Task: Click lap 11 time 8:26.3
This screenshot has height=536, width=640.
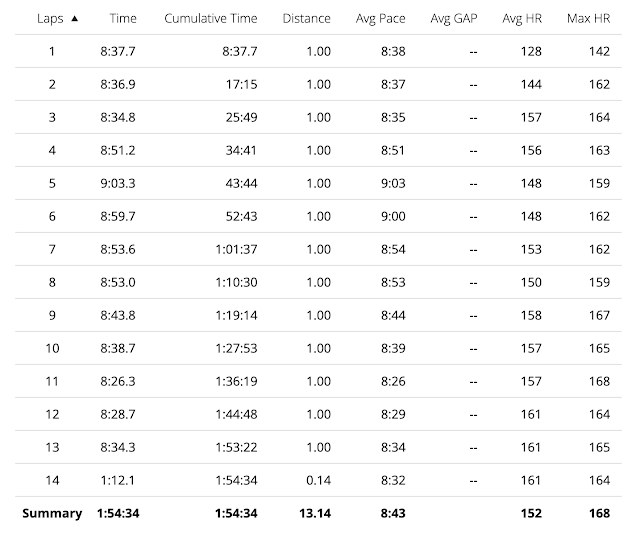Action: pos(116,381)
